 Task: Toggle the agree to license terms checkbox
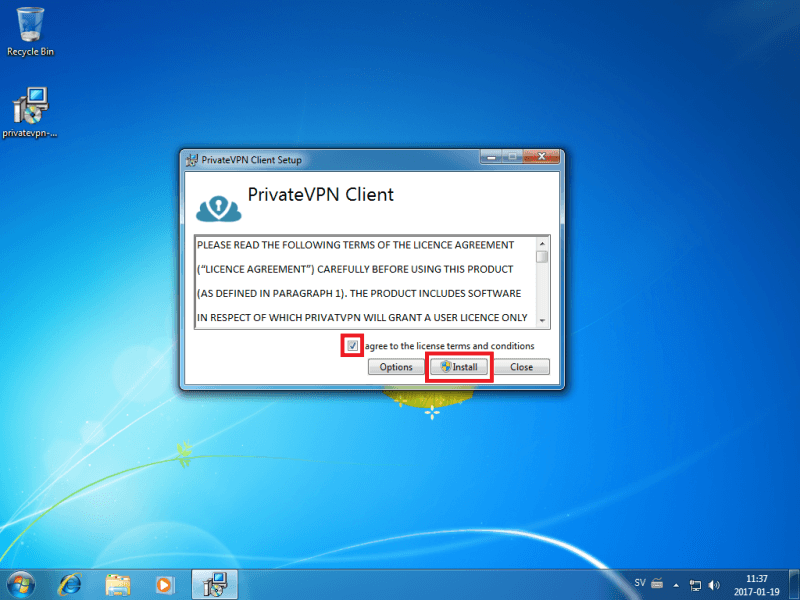point(352,346)
